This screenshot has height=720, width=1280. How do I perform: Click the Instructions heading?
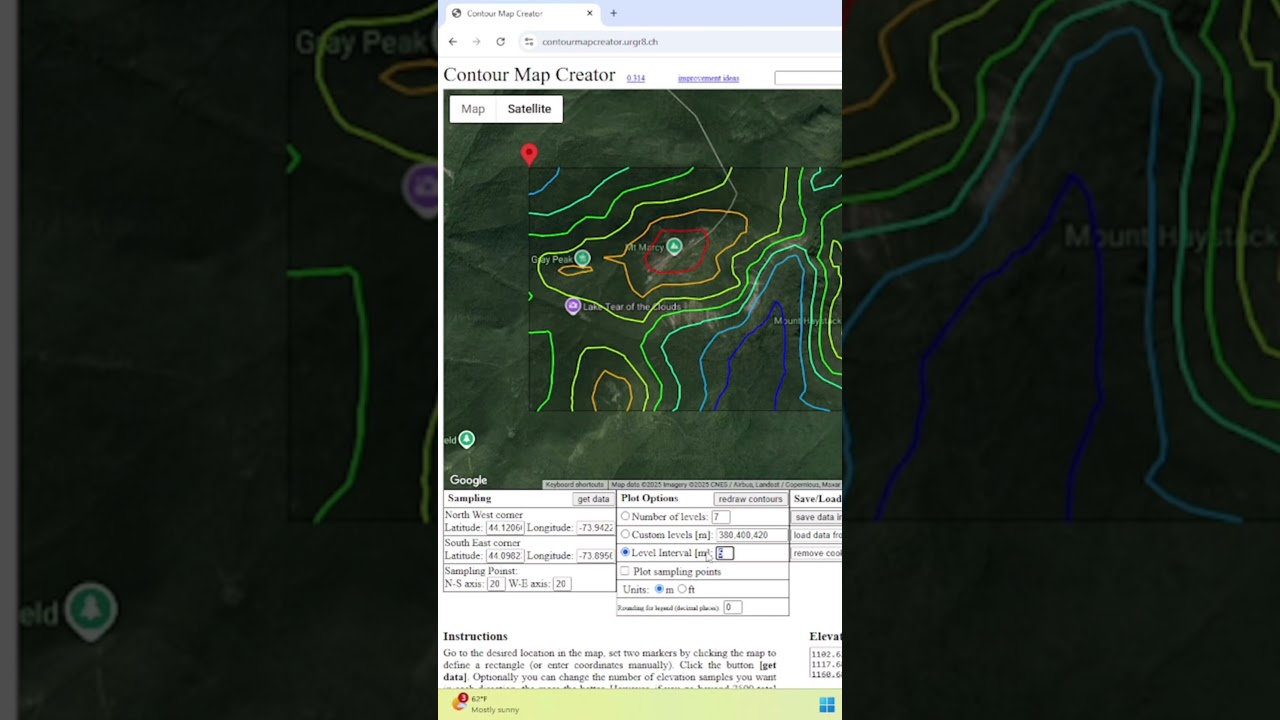(x=475, y=636)
